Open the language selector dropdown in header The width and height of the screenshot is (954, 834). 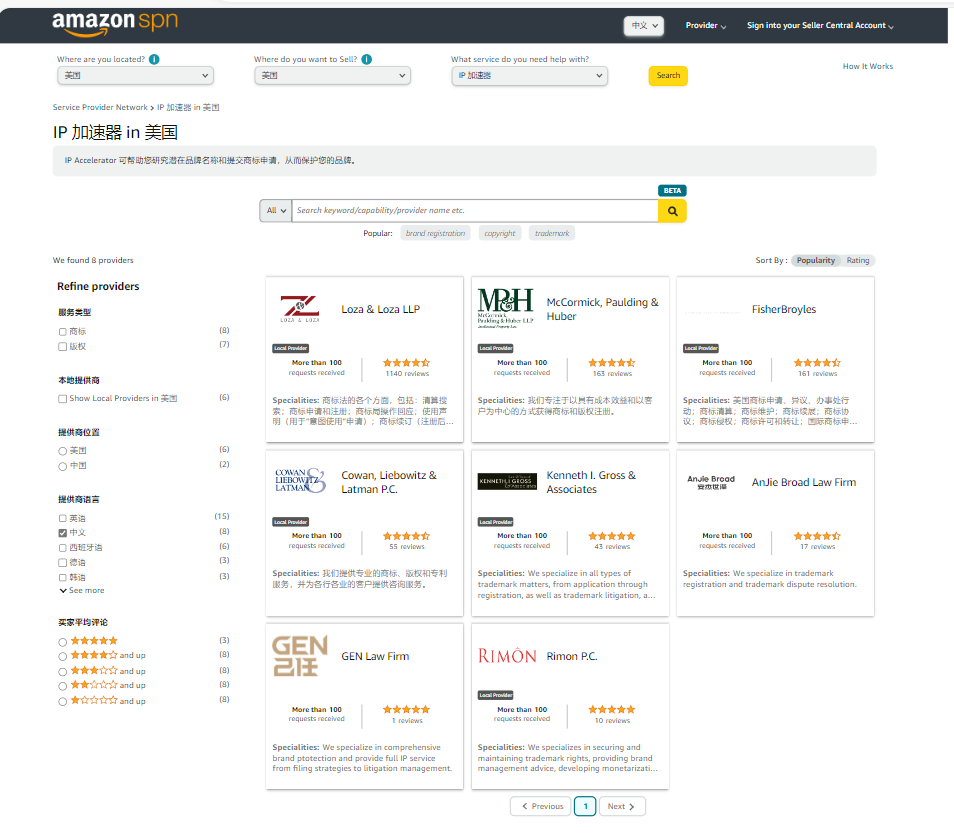[645, 26]
